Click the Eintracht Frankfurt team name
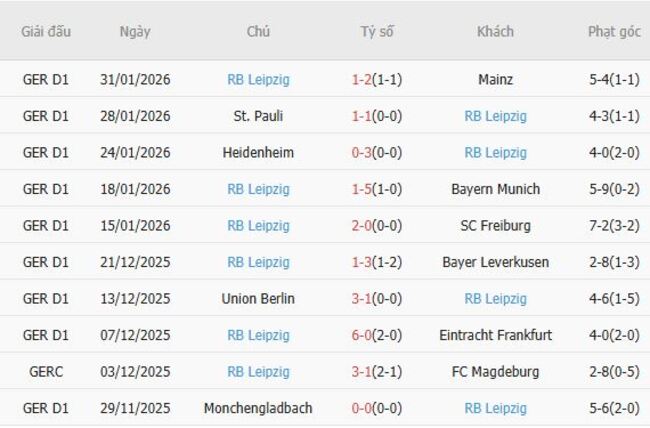This screenshot has width=650, height=428. tap(495, 335)
